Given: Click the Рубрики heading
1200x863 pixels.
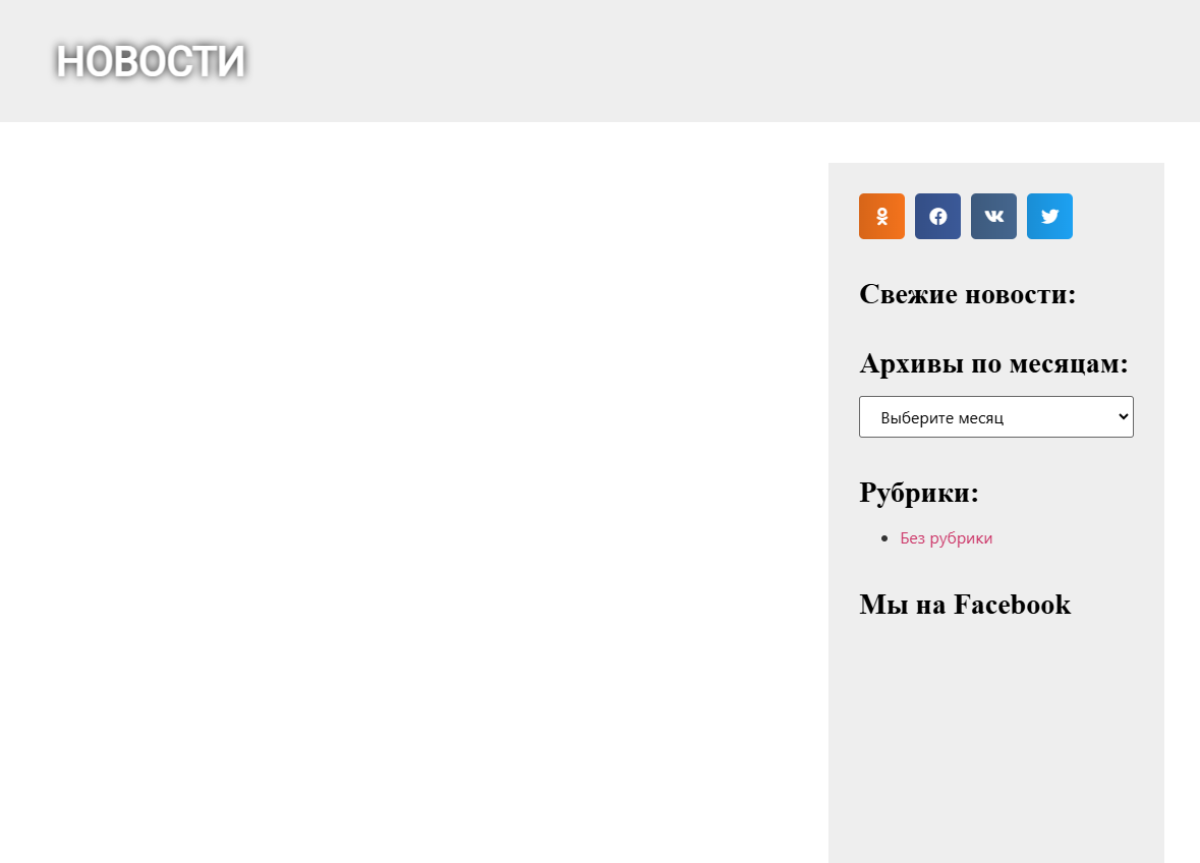Looking at the screenshot, I should tap(919, 492).
